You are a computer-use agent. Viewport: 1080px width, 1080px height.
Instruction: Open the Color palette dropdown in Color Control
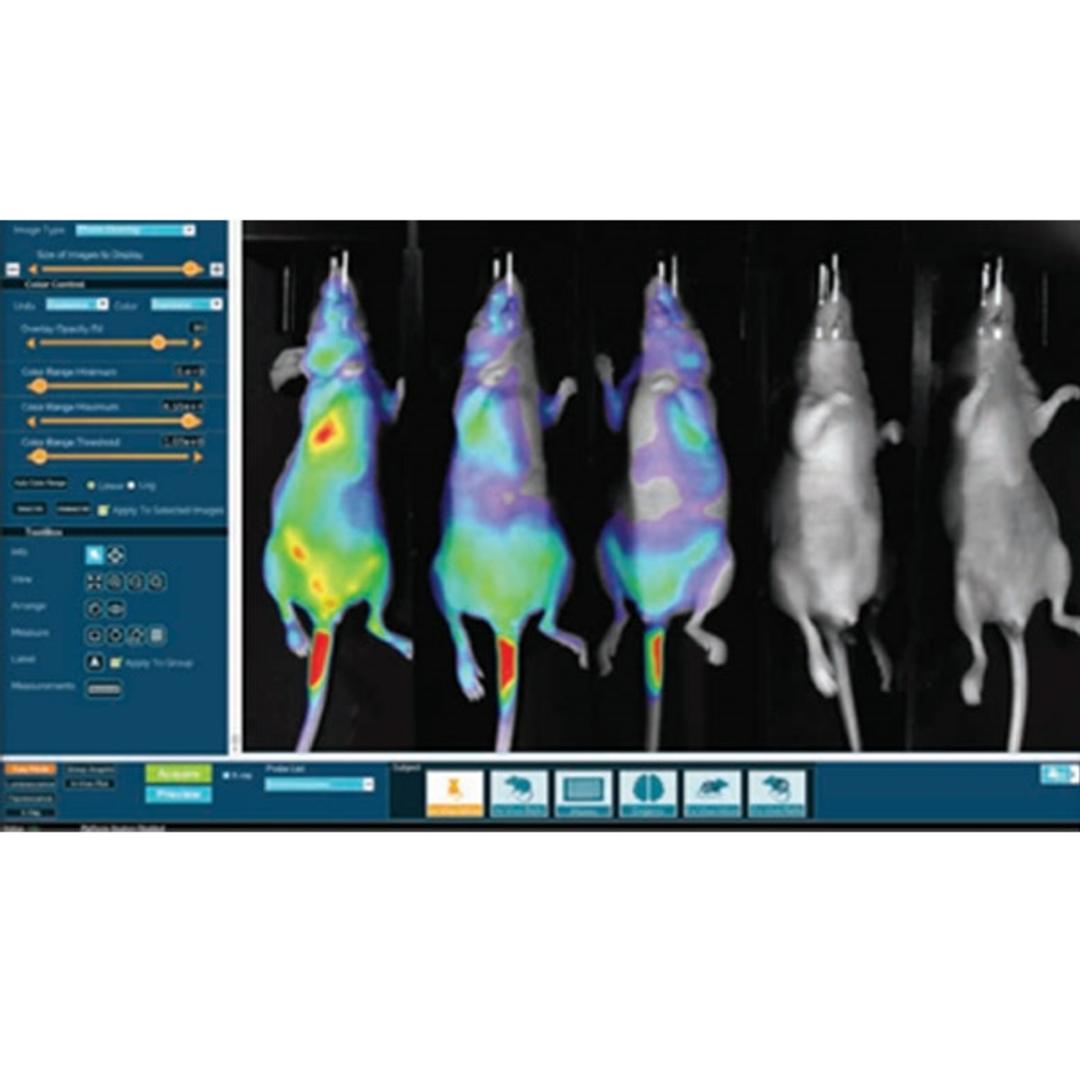[x=185, y=304]
